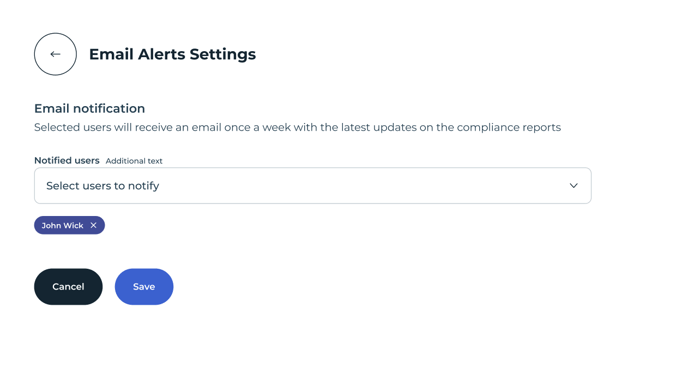Screen dimensions: 688x370
Task: Click the Cancel button
Action: [68, 287]
